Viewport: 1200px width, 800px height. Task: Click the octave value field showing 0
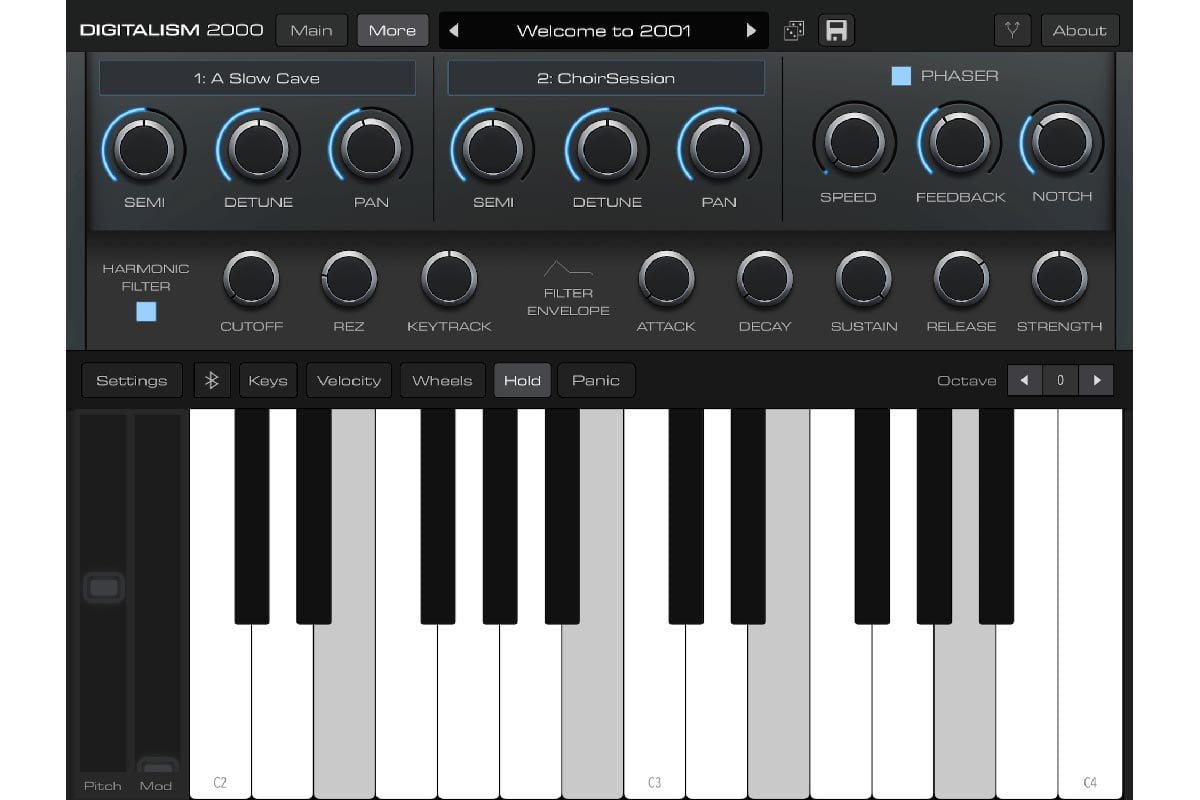pyautogui.click(x=1061, y=380)
